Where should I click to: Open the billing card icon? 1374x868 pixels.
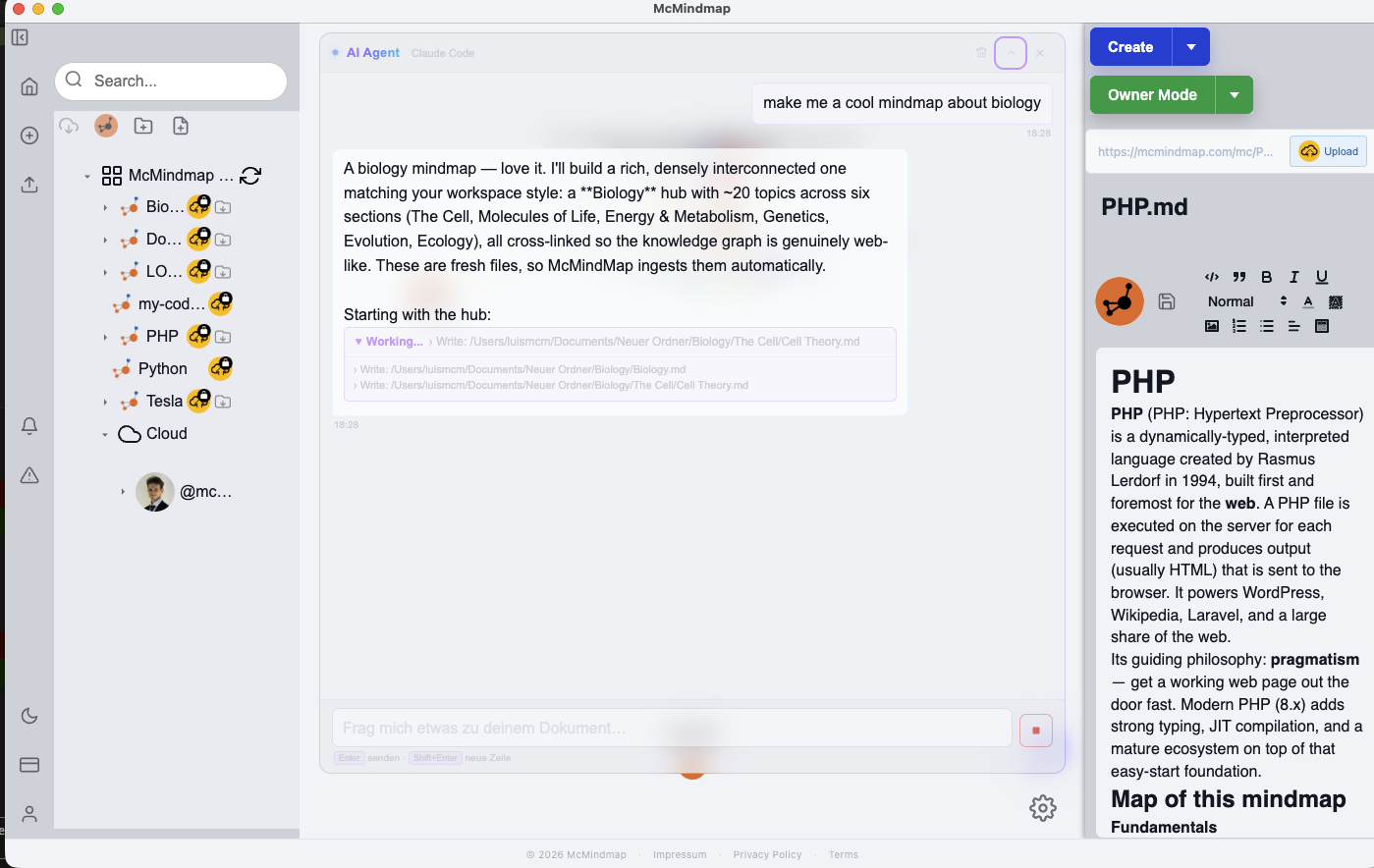pyautogui.click(x=29, y=765)
